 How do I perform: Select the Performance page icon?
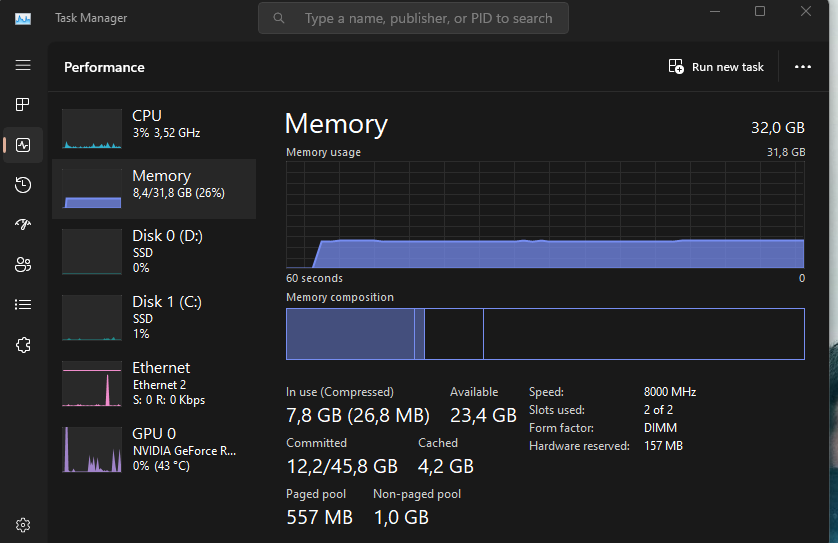[x=23, y=145]
